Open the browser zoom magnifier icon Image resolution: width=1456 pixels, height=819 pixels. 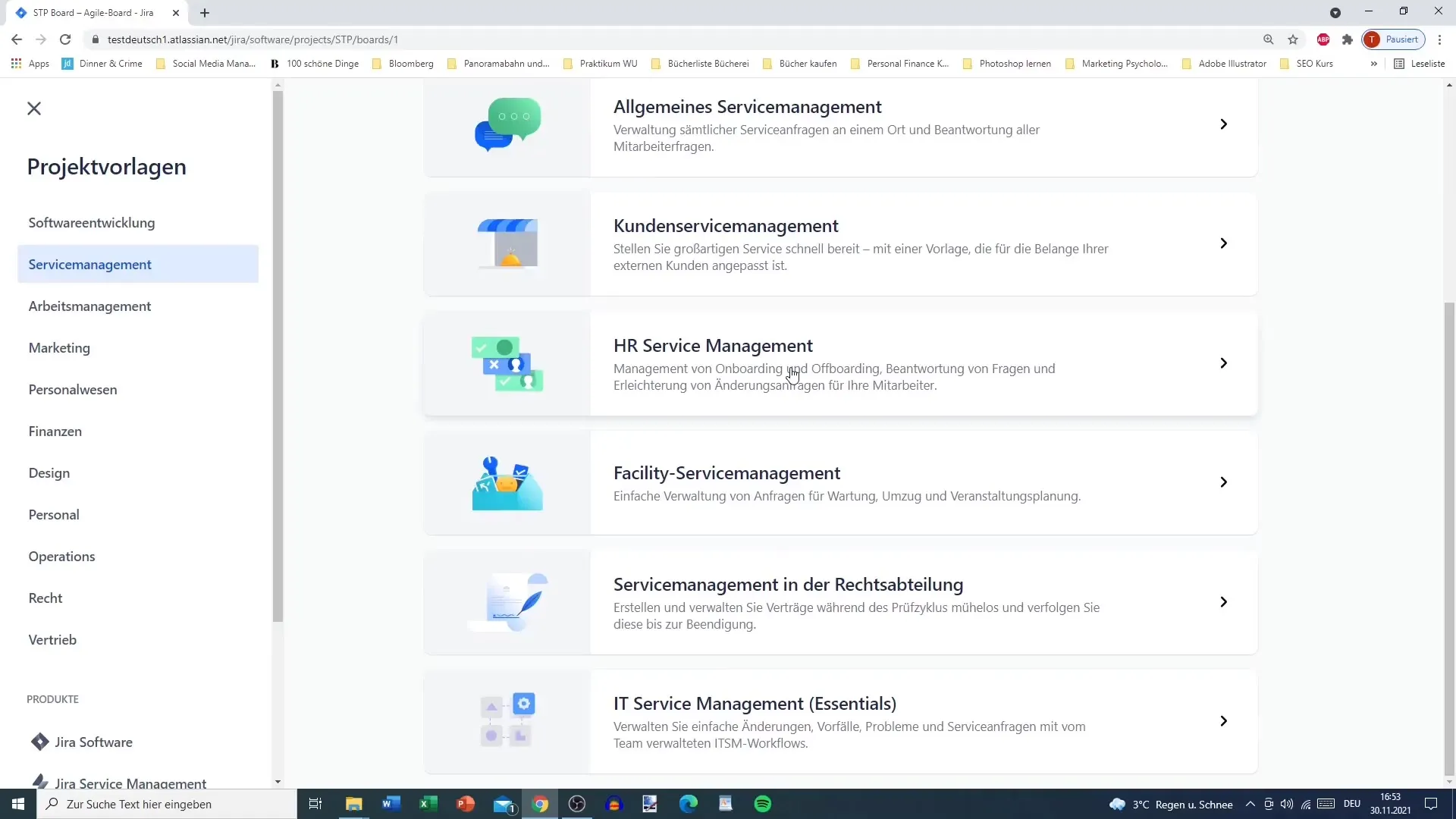(1268, 39)
